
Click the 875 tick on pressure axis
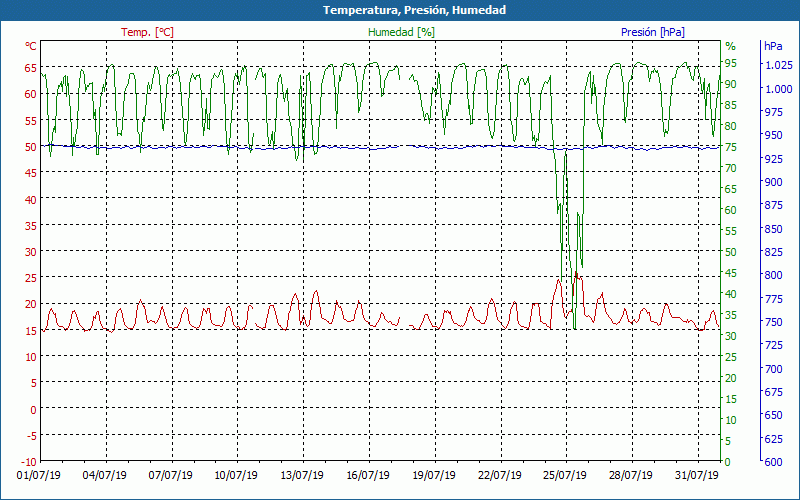pyautogui.click(x=773, y=205)
